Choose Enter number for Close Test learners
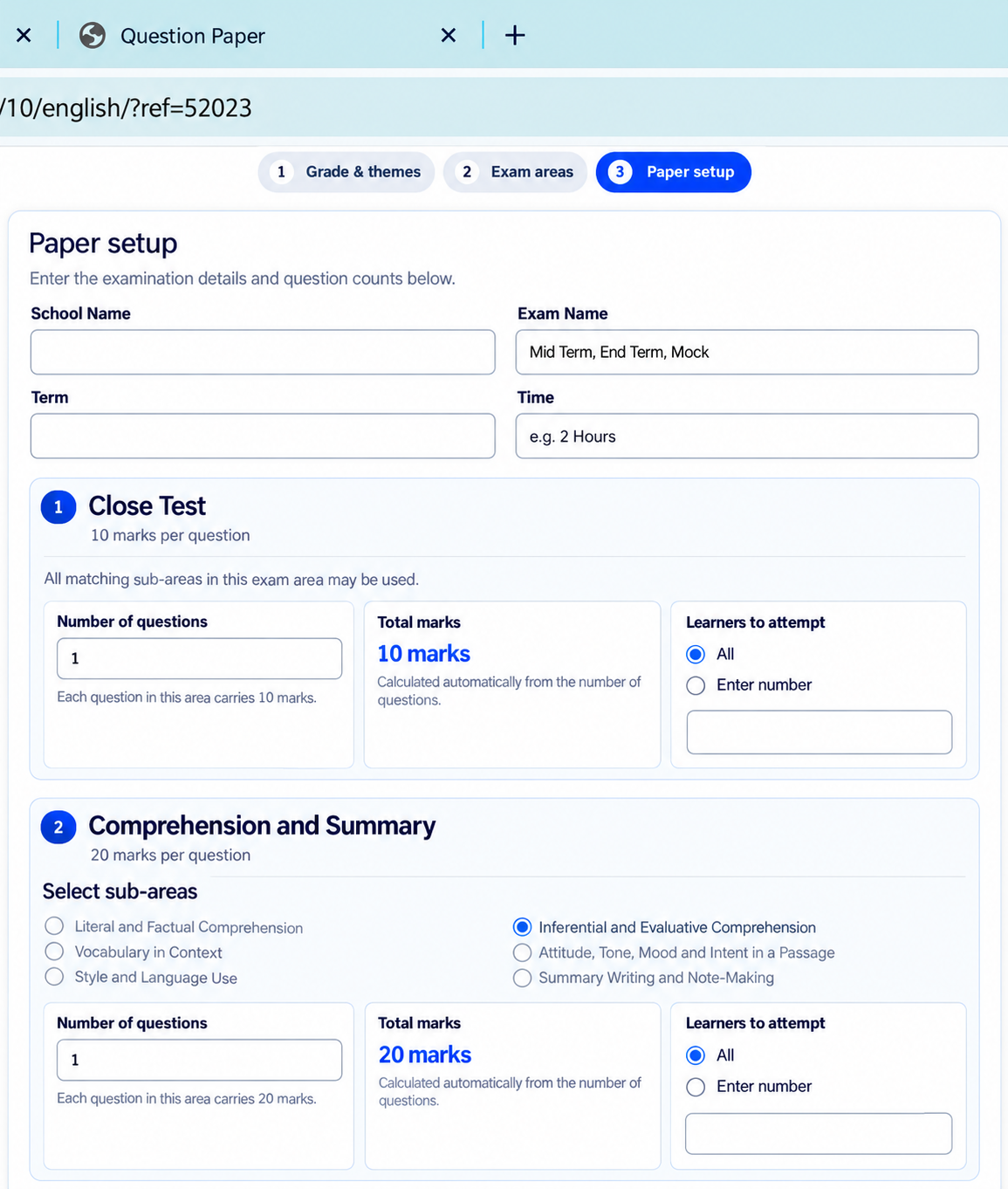Viewport: 1008px width, 1189px height. pos(696,685)
